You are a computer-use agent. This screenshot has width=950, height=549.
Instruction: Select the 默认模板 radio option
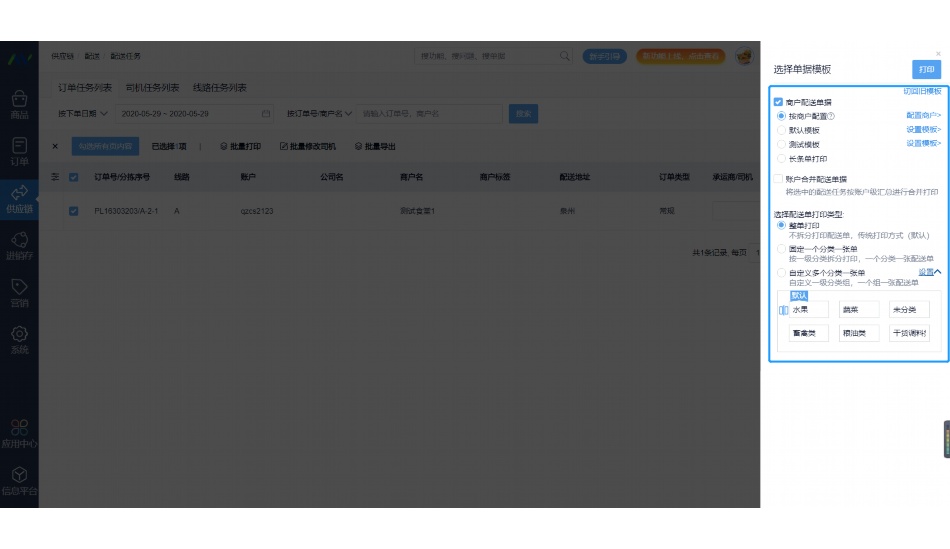pos(781,130)
